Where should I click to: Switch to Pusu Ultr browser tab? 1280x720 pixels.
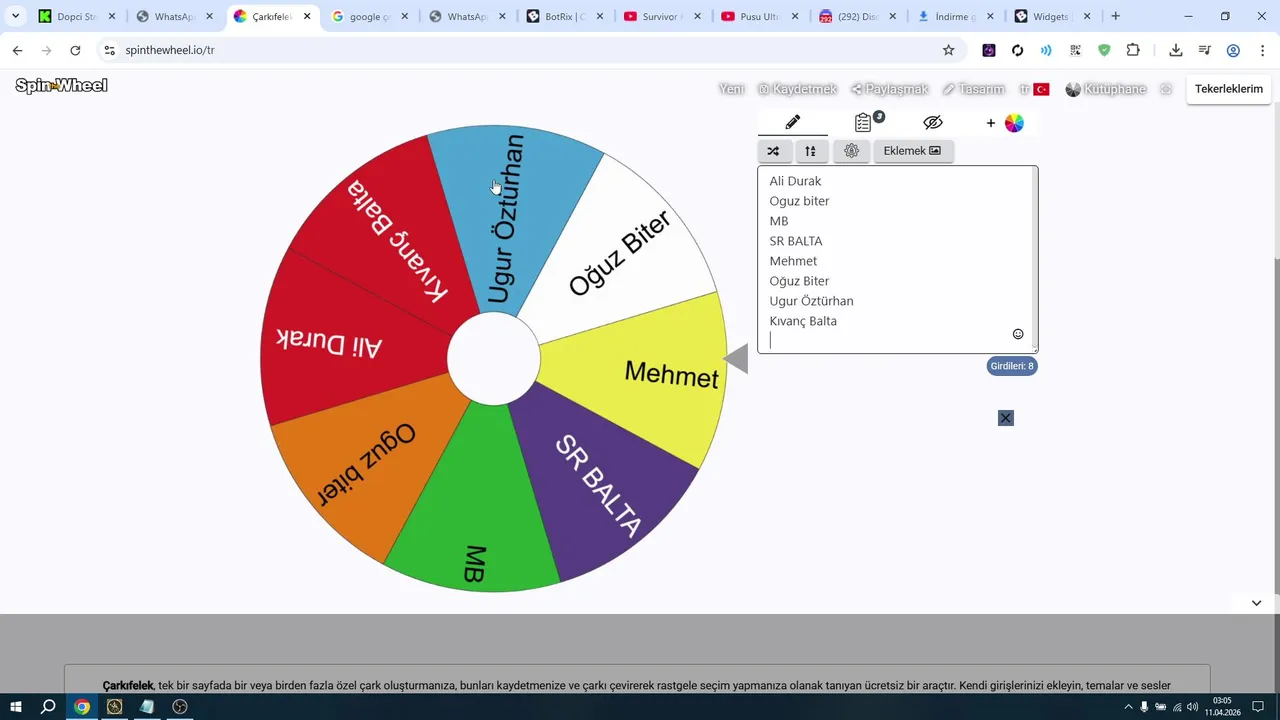coord(759,17)
